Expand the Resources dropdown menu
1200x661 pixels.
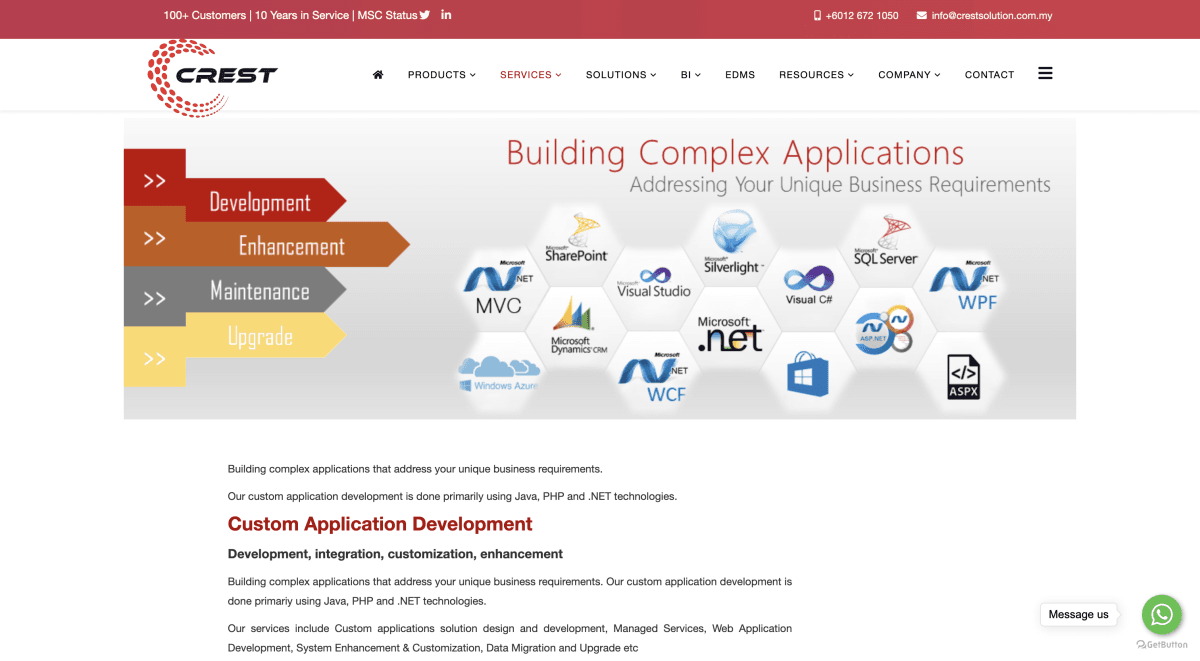pos(817,75)
